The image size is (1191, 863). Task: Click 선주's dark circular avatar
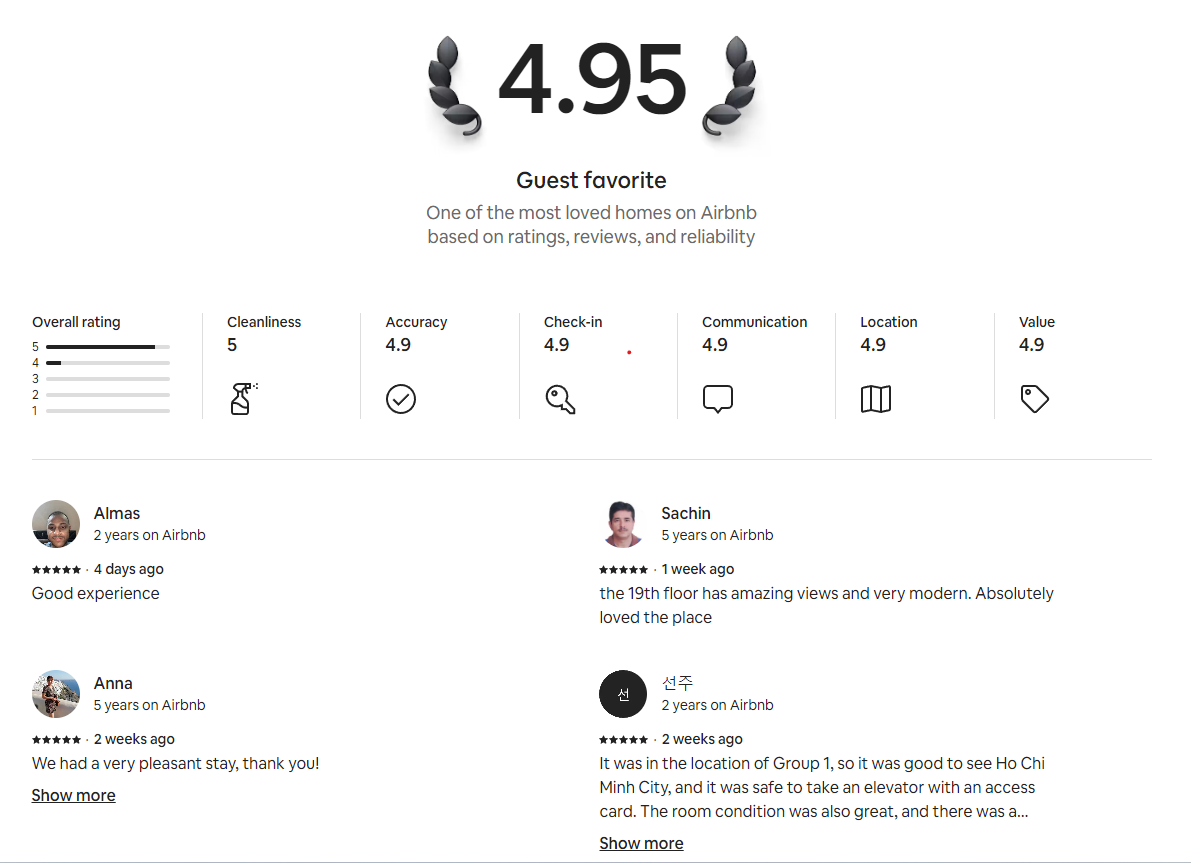[623, 694]
